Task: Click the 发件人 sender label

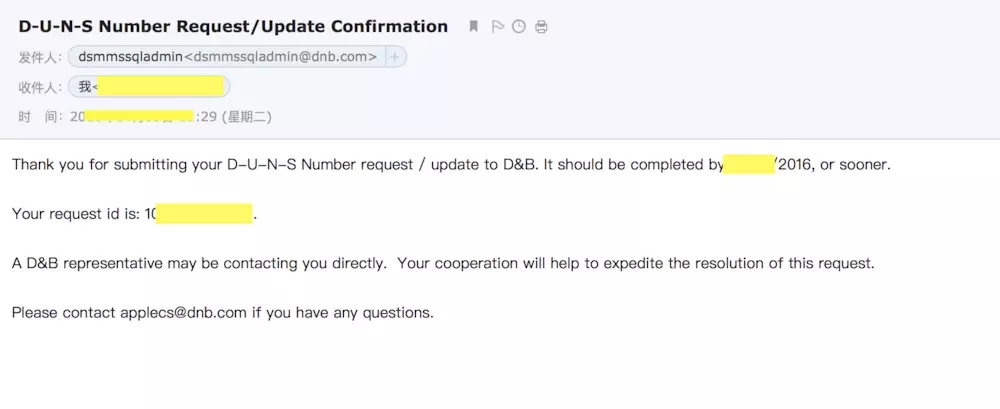Action: [40, 58]
